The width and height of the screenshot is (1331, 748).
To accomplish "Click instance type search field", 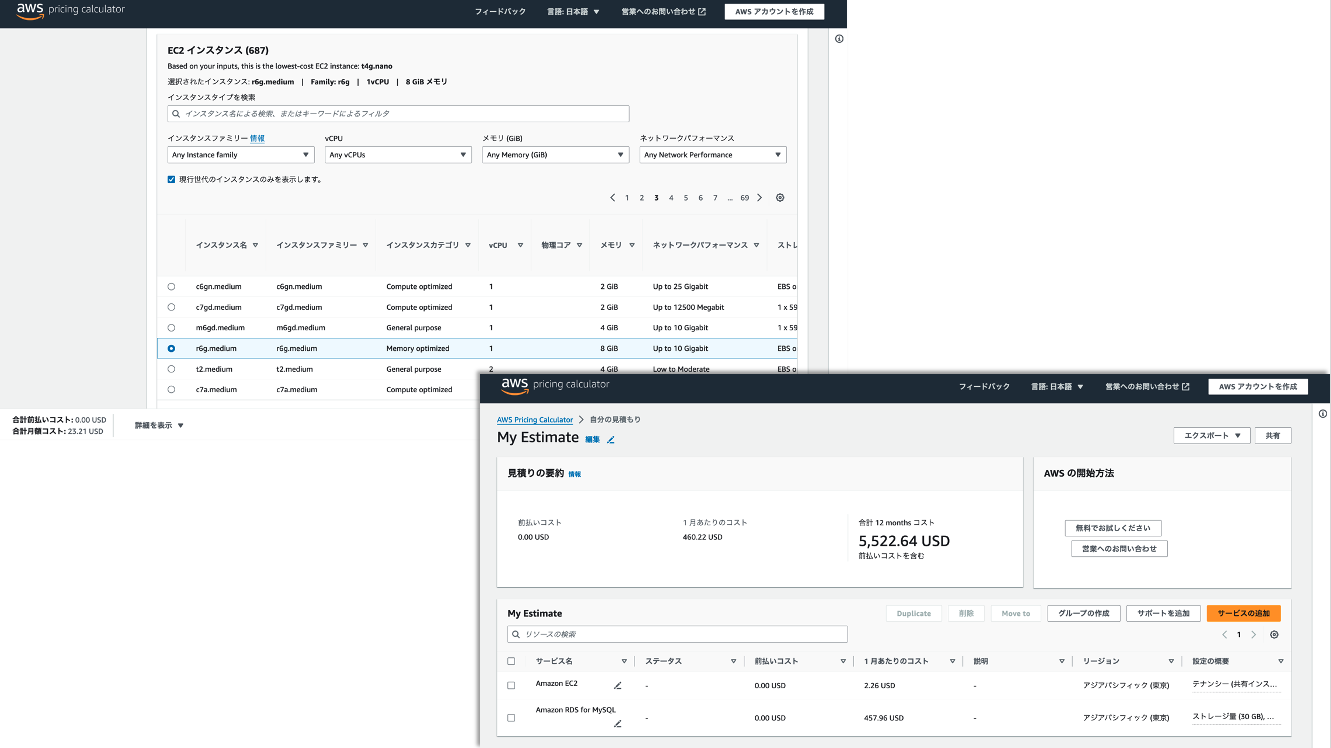I will pyautogui.click(x=398, y=114).
